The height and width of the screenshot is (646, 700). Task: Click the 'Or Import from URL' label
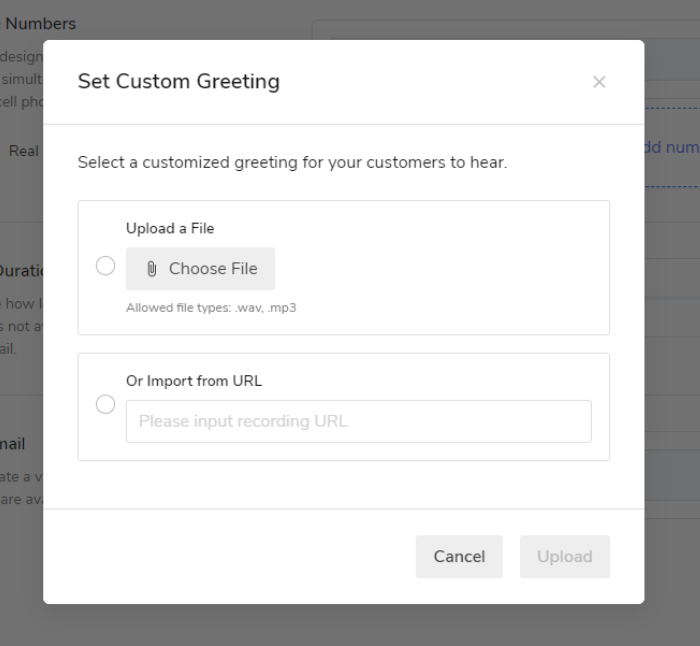[194, 381]
